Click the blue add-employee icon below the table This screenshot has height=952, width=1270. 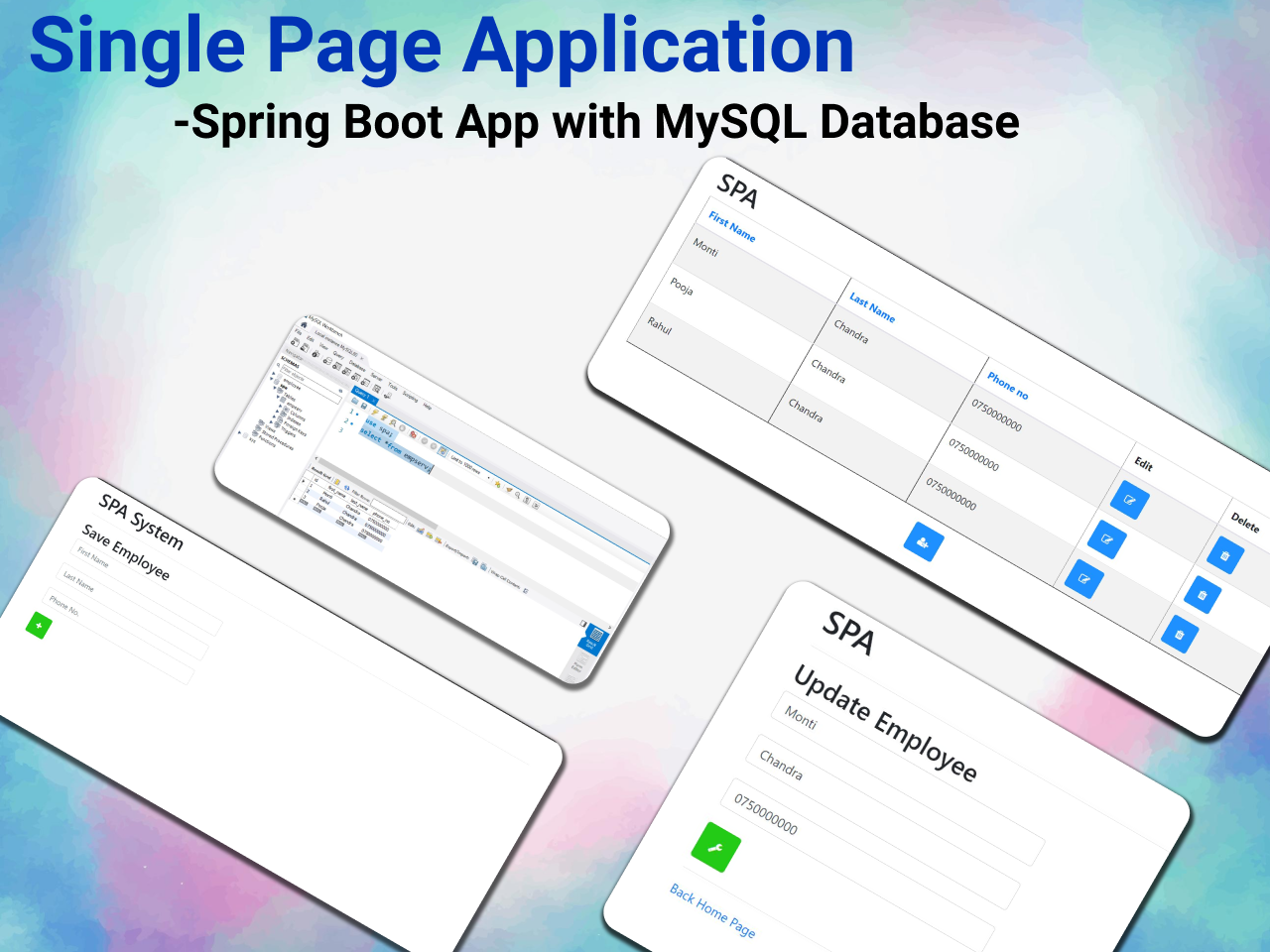[x=924, y=541]
